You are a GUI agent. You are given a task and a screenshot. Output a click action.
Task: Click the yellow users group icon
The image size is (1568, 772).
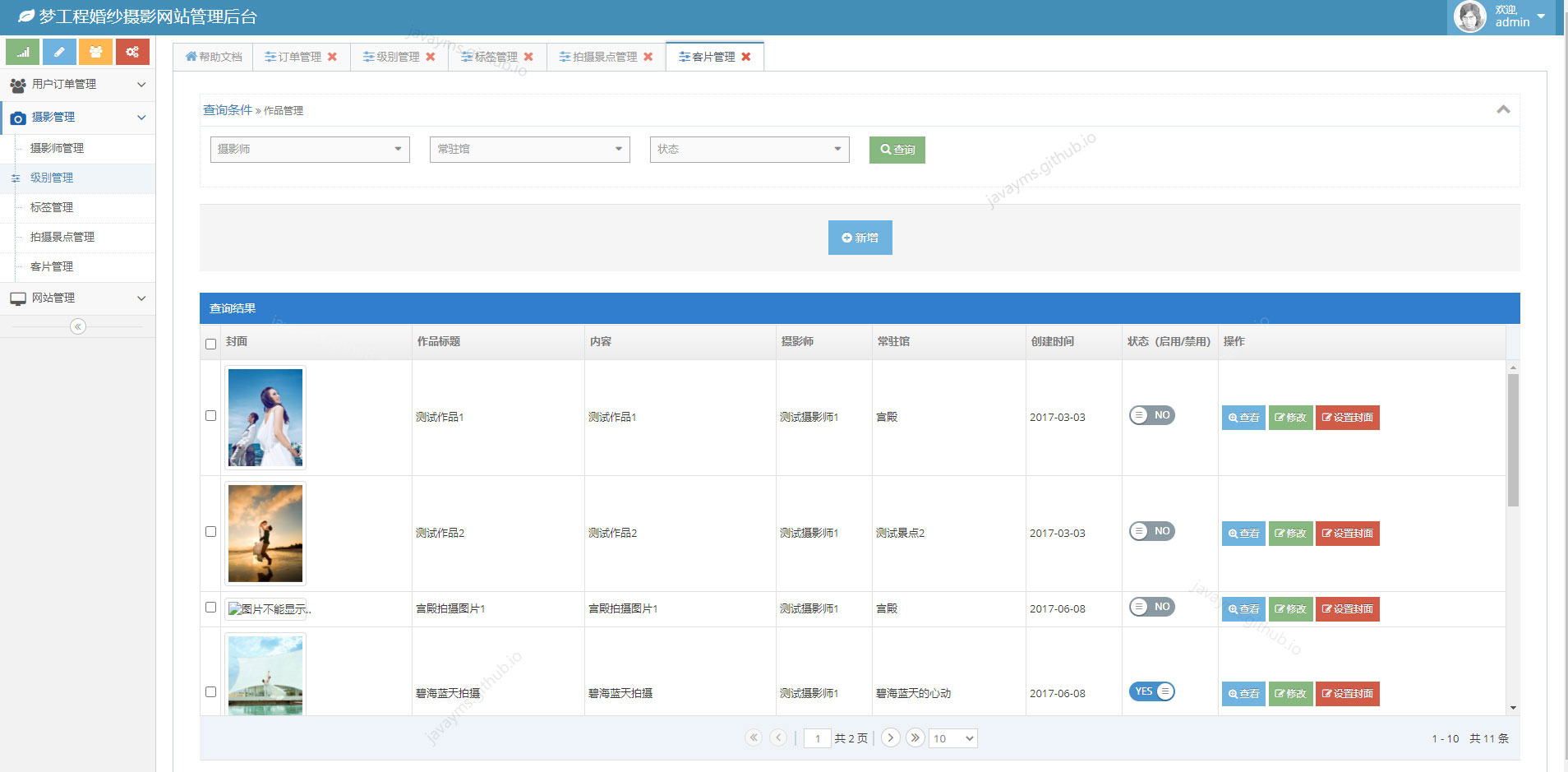pyautogui.click(x=96, y=51)
